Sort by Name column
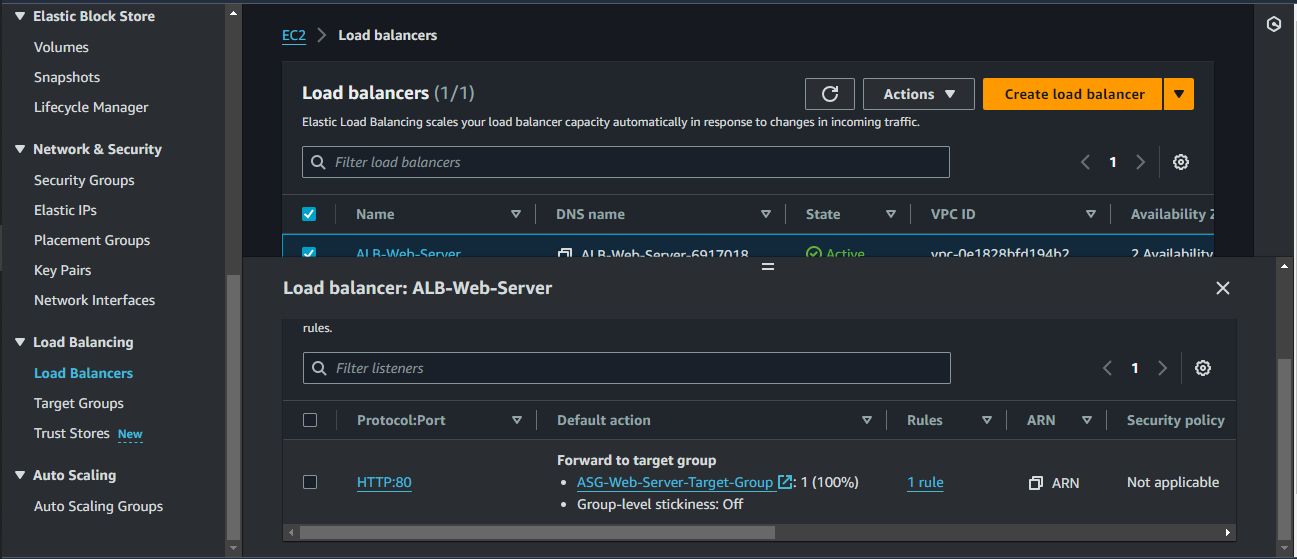This screenshot has width=1297, height=559. coord(516,214)
